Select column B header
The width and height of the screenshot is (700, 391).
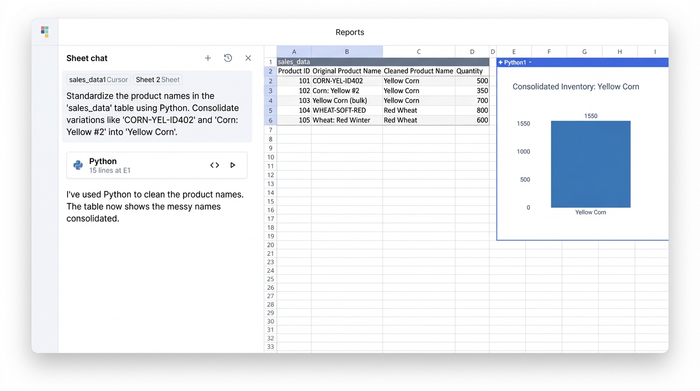(347, 52)
